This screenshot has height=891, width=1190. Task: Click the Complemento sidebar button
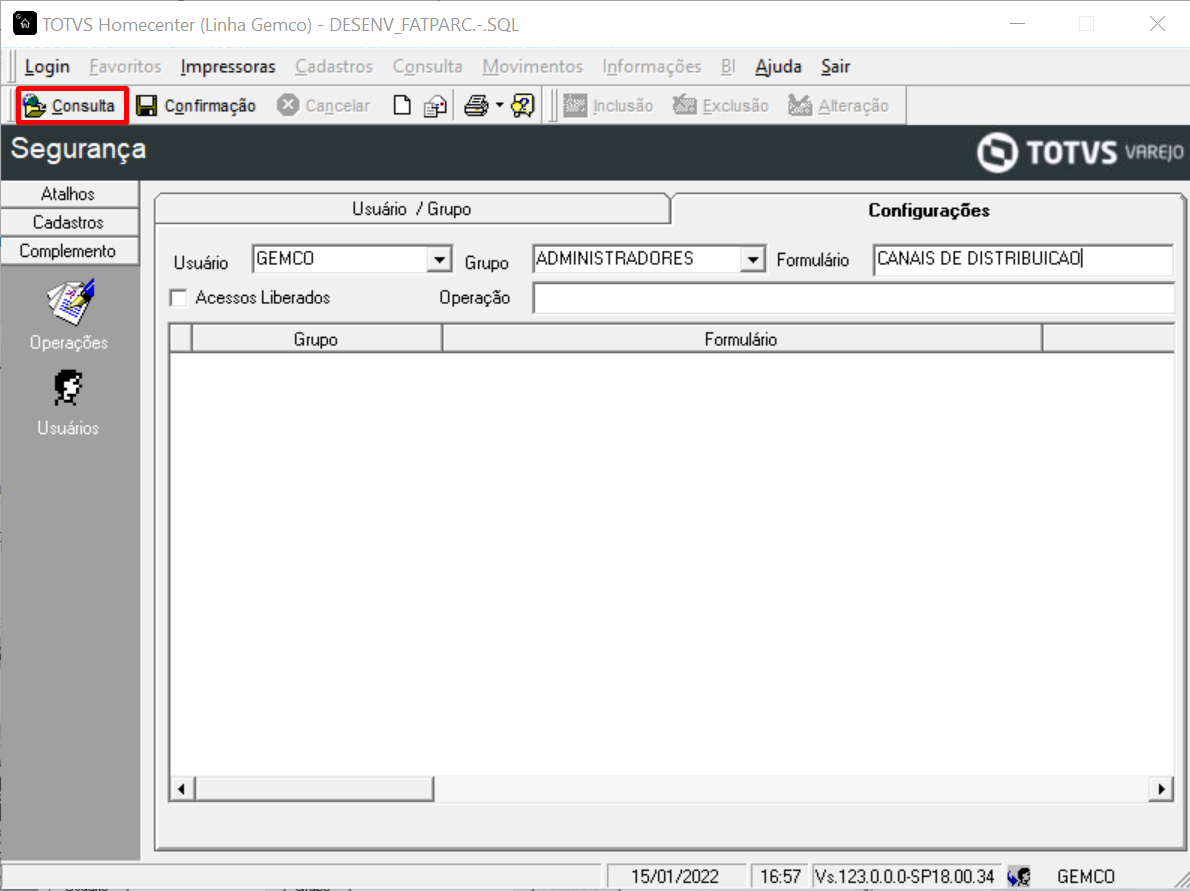[69, 251]
